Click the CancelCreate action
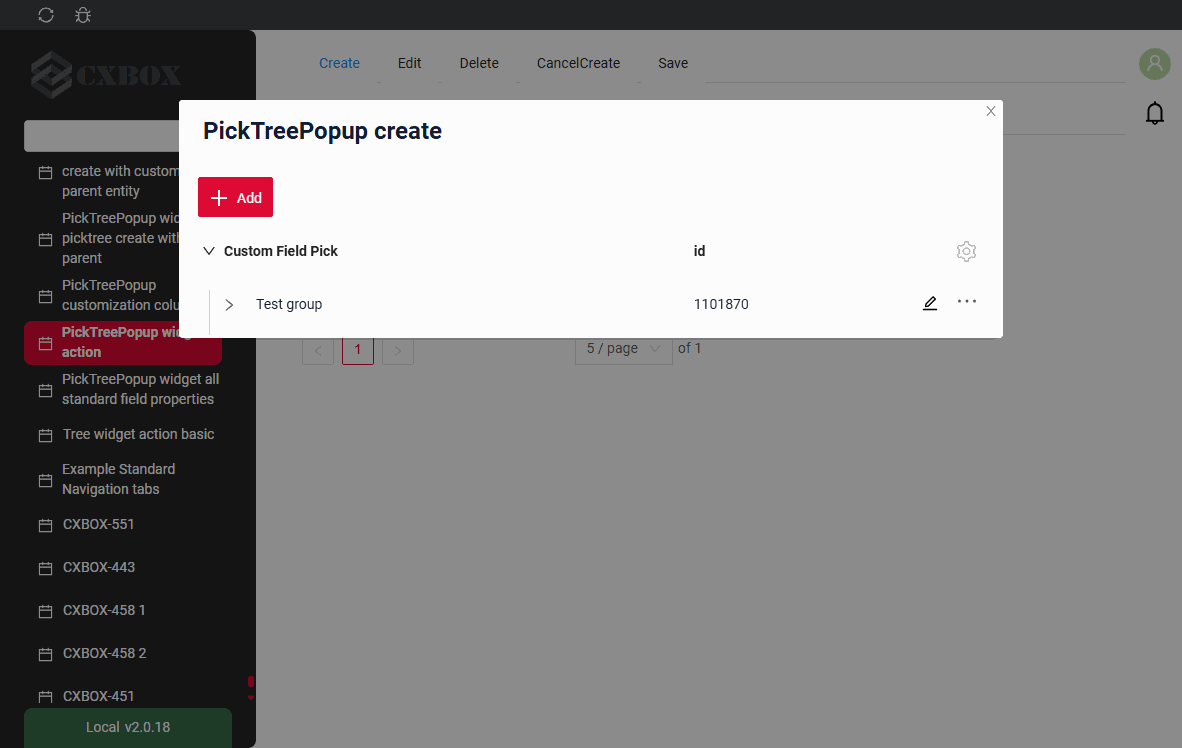1182x748 pixels. click(578, 63)
